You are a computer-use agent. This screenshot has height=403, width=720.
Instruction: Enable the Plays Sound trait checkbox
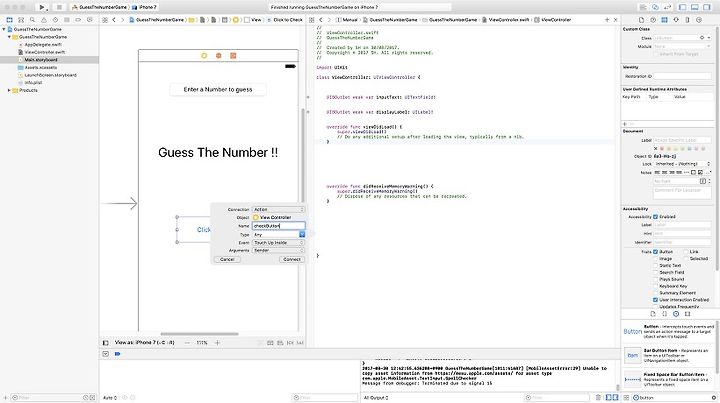coord(655,279)
